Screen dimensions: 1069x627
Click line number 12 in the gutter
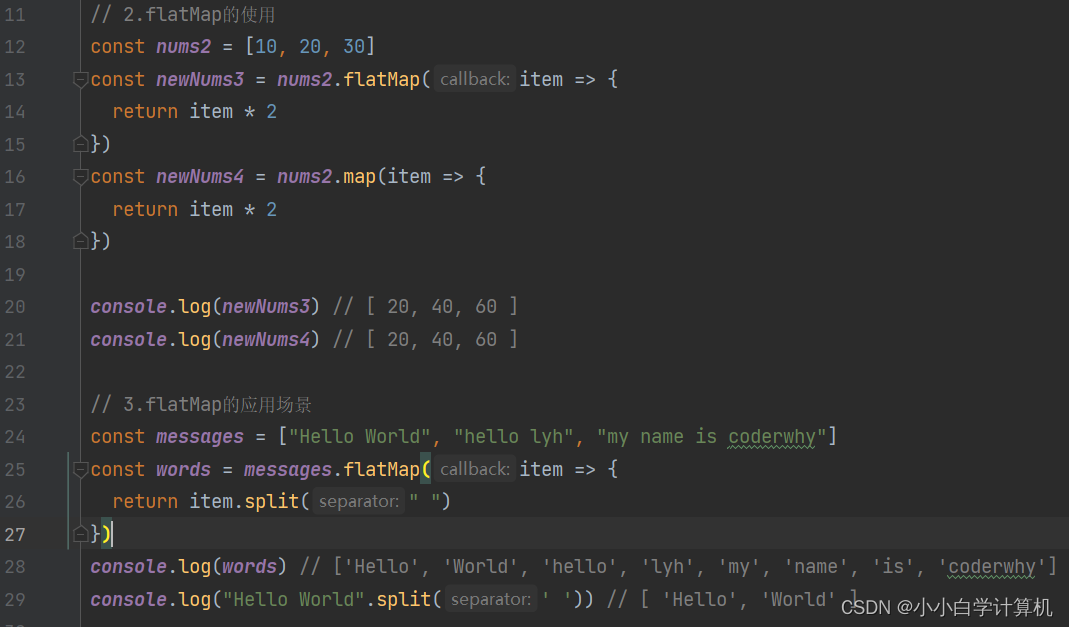point(15,47)
